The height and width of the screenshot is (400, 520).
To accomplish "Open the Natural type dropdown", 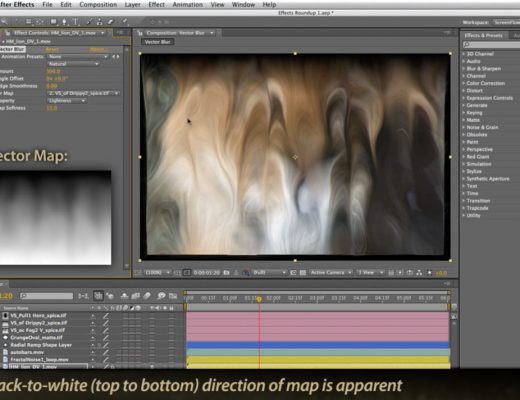I will click(x=73, y=64).
